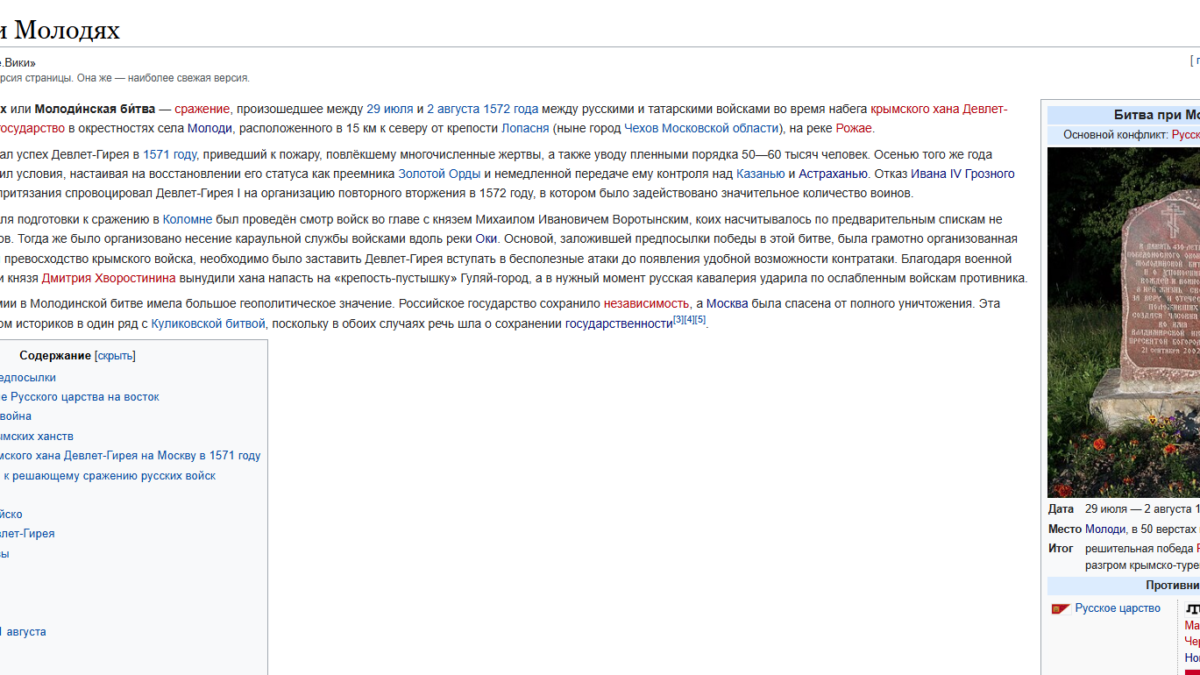Open the contents entry ending "йско"
This screenshot has width=1200, height=675.
click(x=11, y=514)
